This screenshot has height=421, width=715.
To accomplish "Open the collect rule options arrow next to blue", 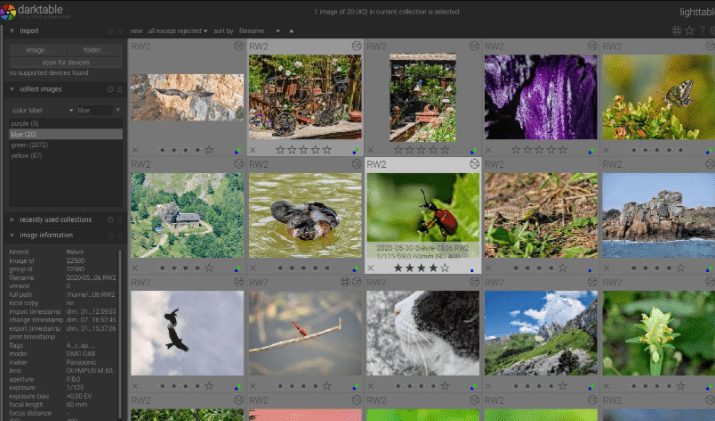I will 118,110.
